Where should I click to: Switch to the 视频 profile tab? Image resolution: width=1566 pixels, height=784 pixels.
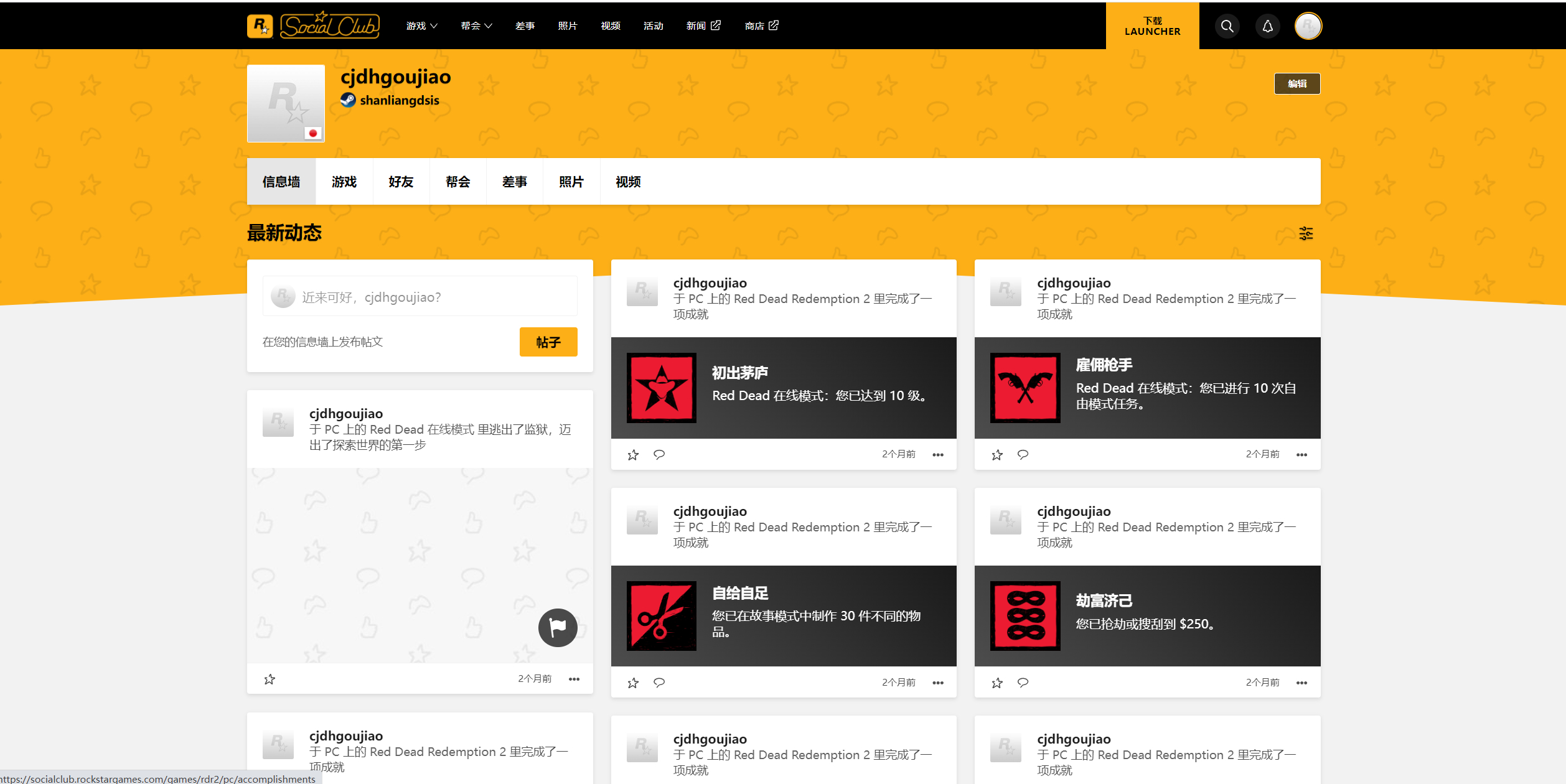pyautogui.click(x=628, y=182)
